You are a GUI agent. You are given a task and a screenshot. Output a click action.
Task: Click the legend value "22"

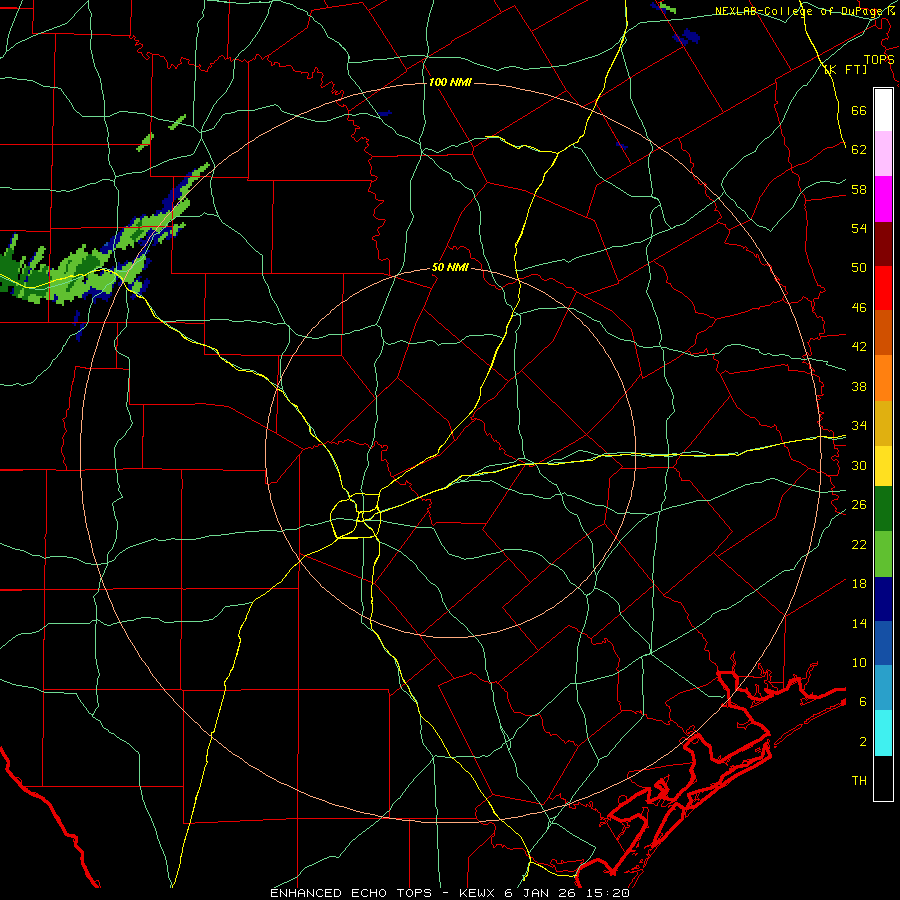click(859, 544)
